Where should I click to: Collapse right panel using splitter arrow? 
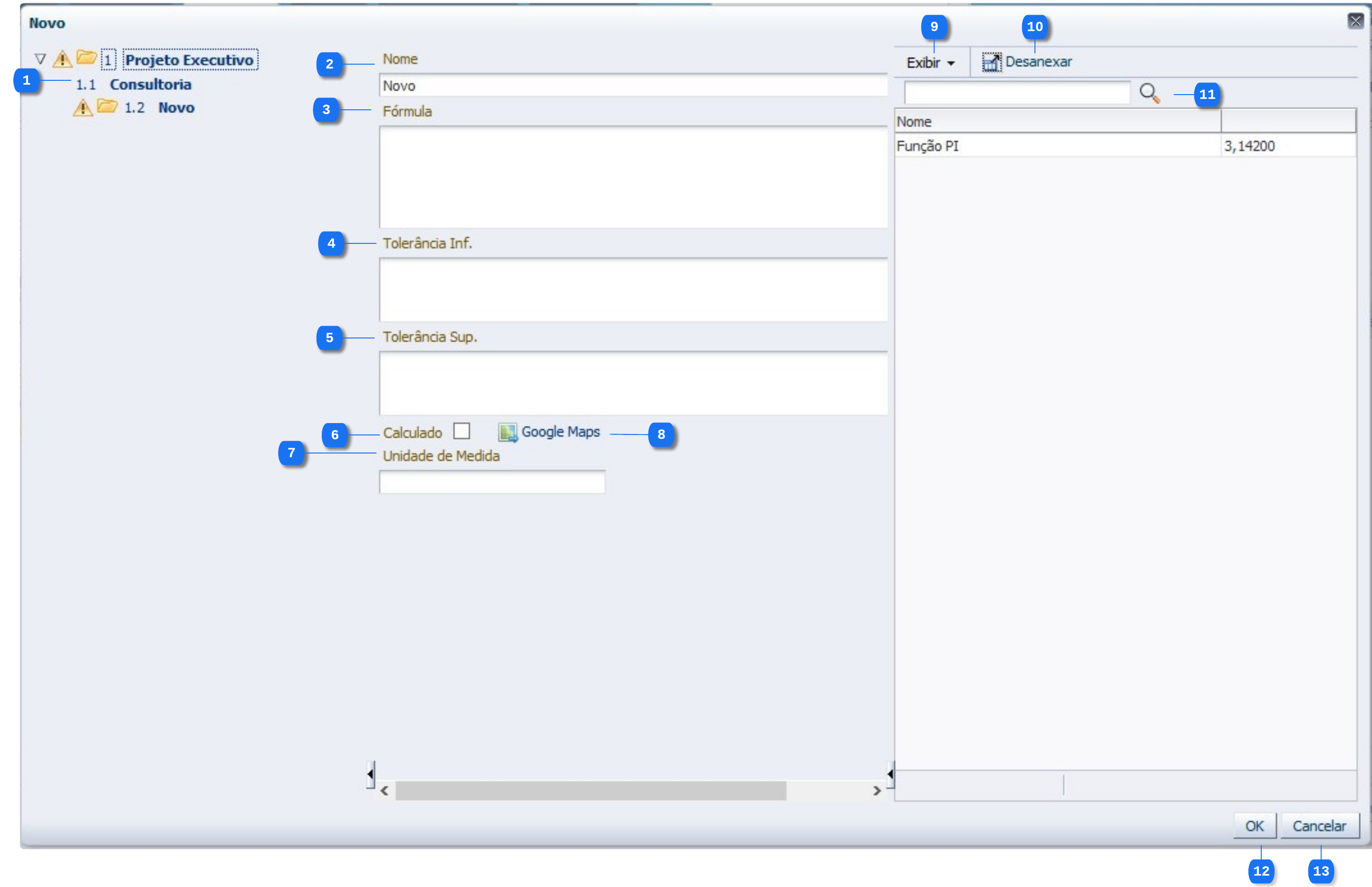coord(890,773)
